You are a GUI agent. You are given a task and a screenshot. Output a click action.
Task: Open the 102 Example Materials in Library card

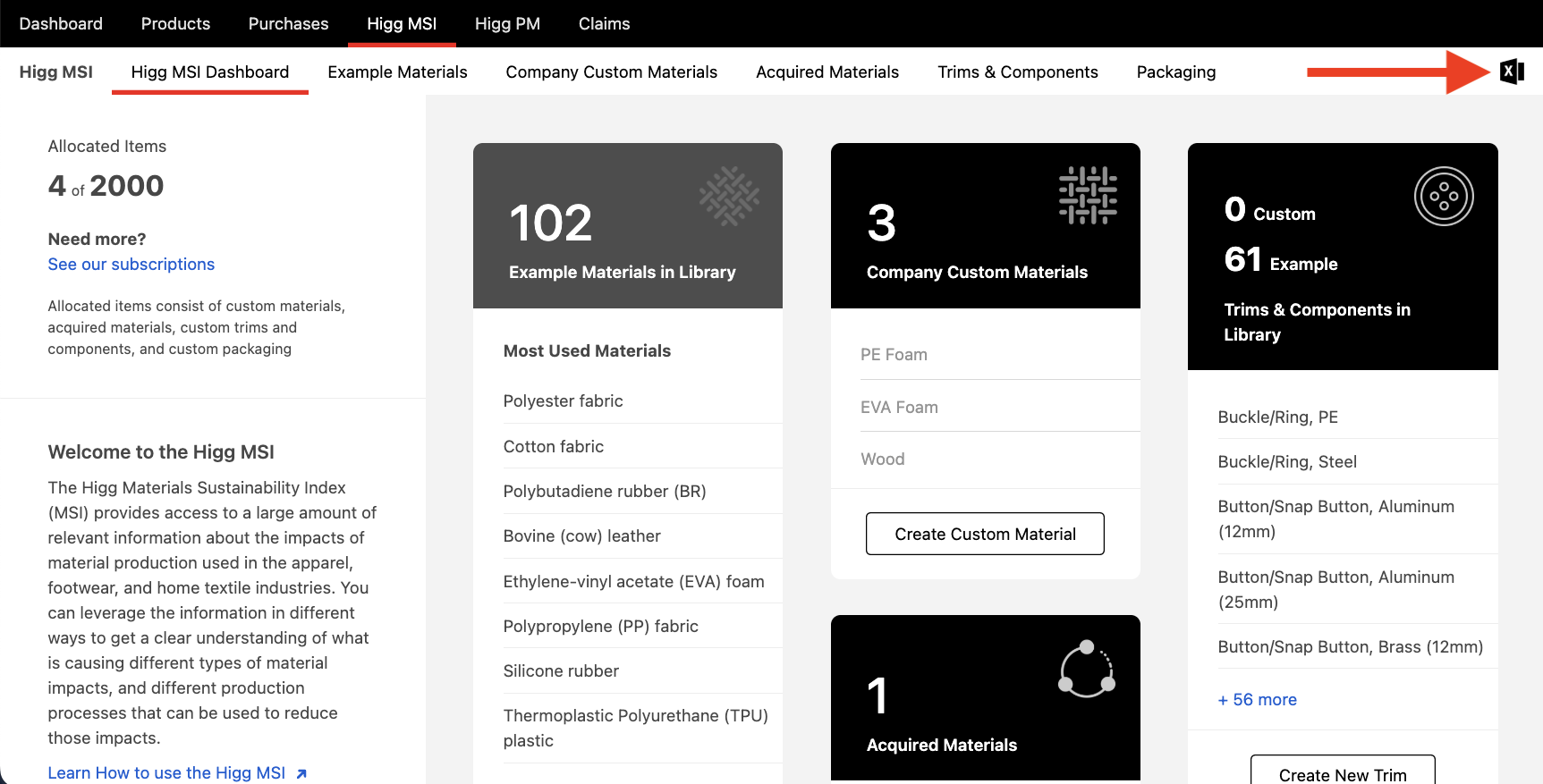628,225
